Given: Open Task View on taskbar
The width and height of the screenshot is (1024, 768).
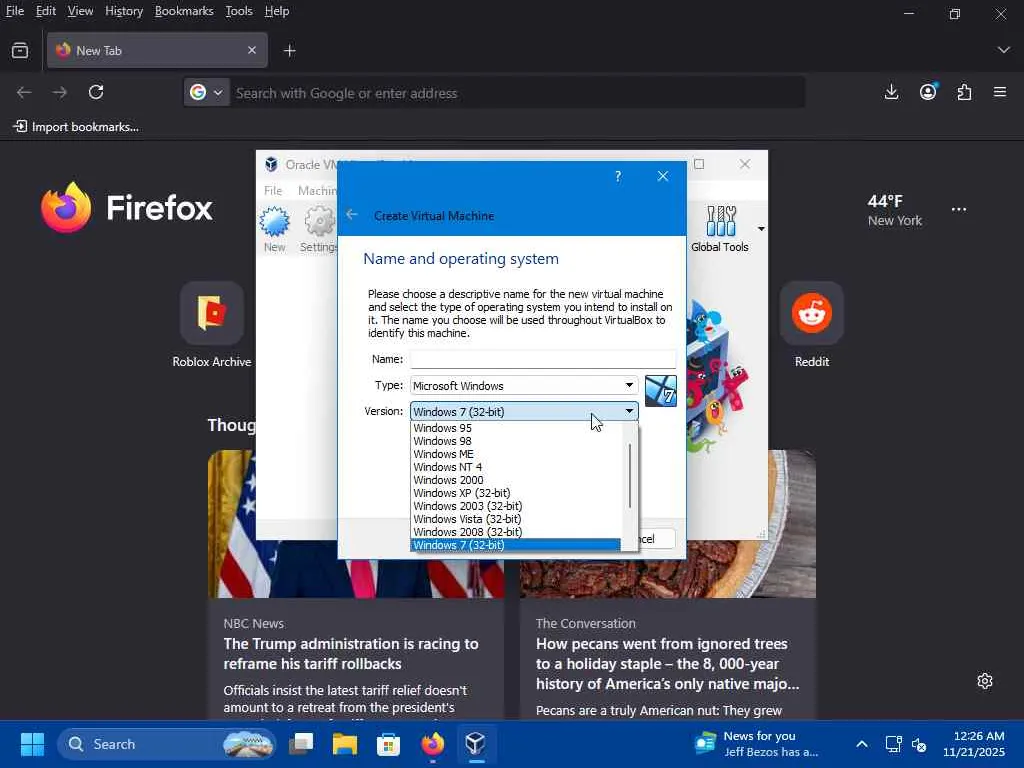Looking at the screenshot, I should [x=301, y=744].
